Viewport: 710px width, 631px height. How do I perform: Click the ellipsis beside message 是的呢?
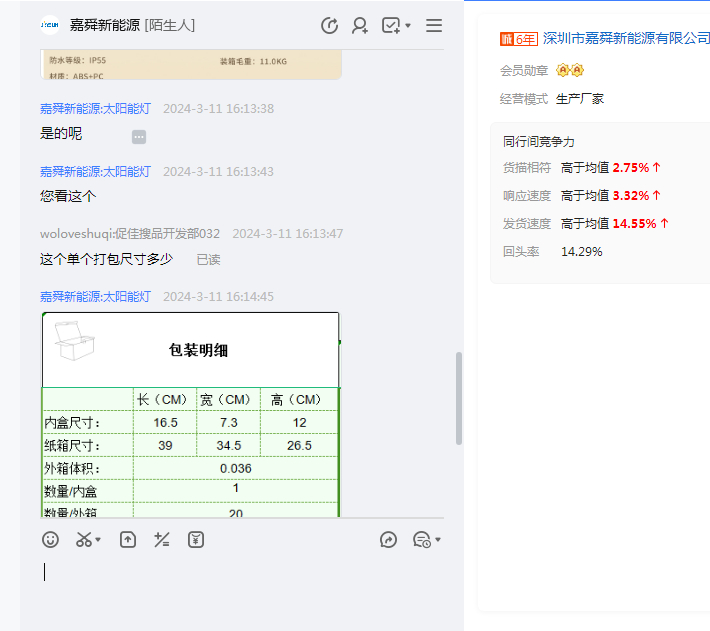139,136
